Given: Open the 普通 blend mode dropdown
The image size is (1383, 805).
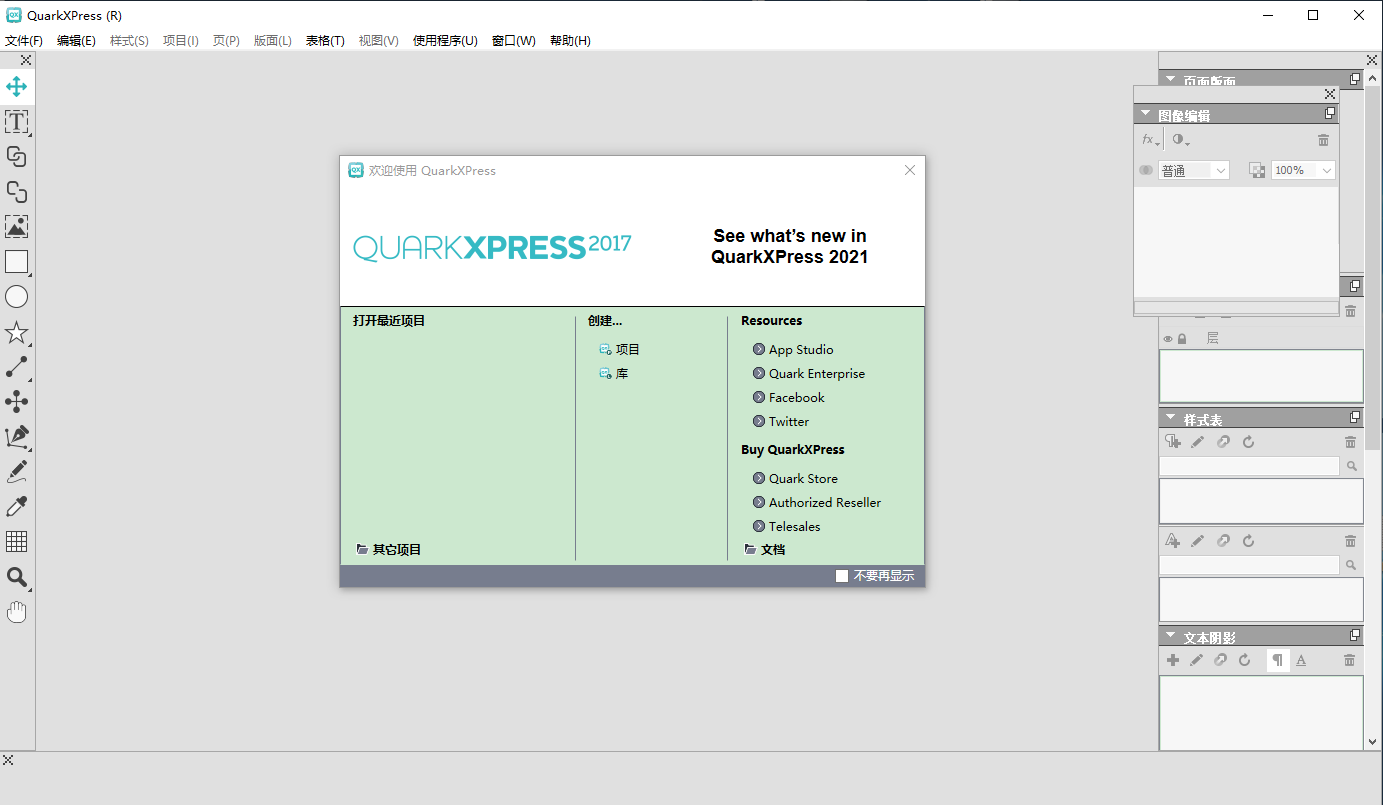Looking at the screenshot, I should [x=1194, y=171].
